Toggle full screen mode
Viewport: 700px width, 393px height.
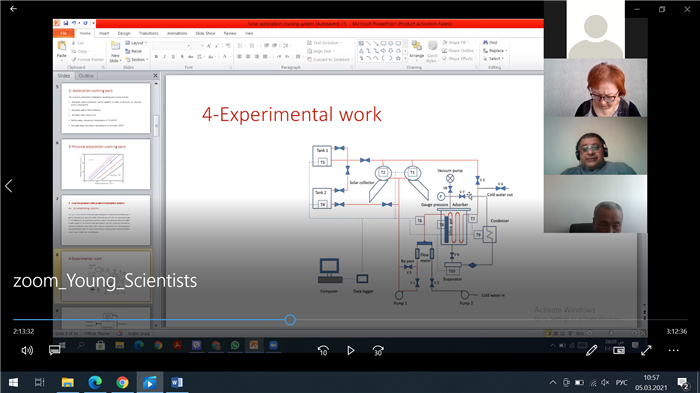click(646, 351)
